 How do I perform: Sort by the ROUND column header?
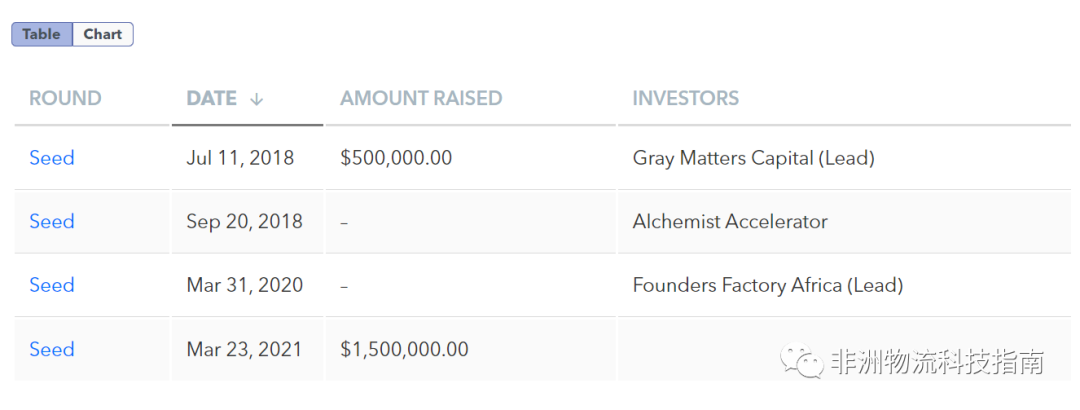[x=65, y=98]
